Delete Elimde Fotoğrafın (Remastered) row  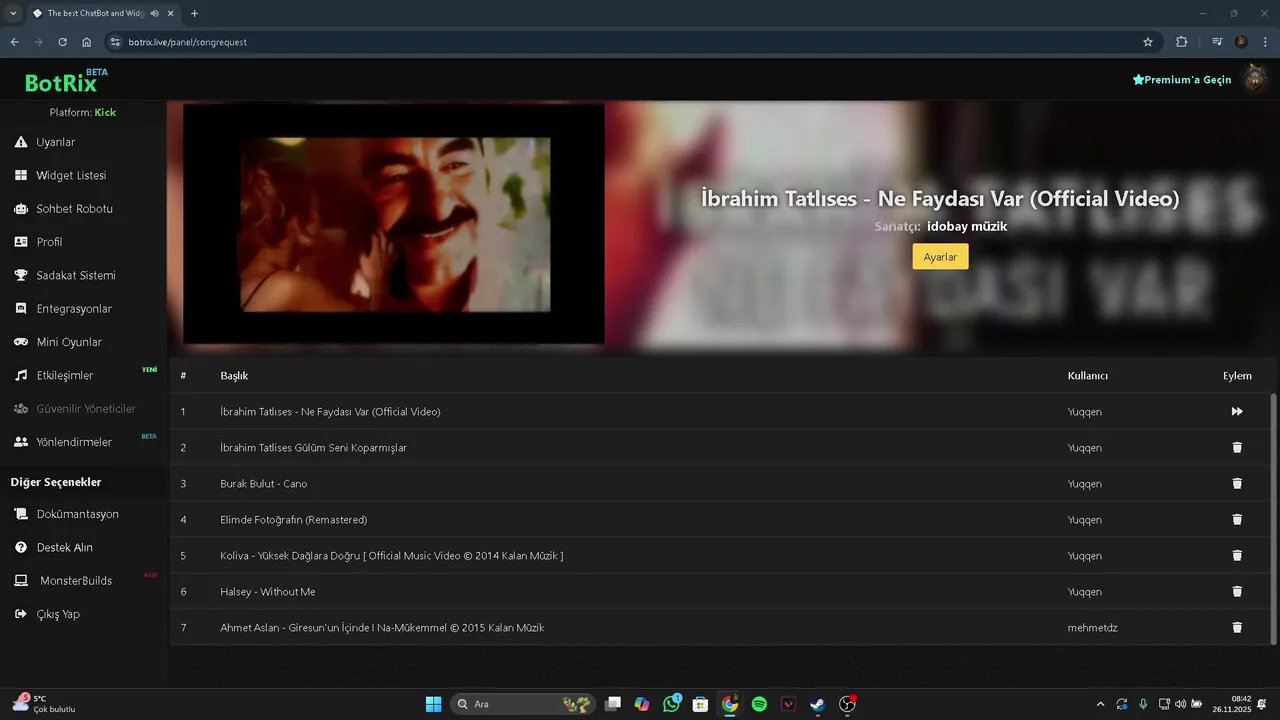click(1237, 519)
